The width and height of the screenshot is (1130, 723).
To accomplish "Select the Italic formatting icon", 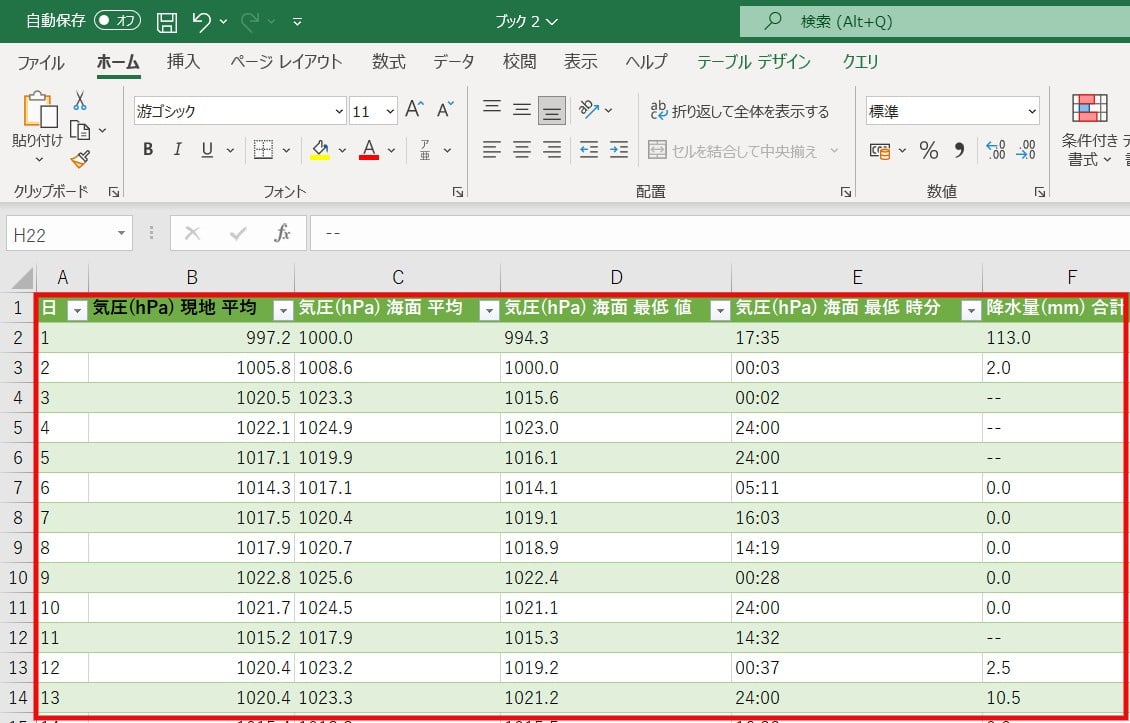I will (175, 149).
